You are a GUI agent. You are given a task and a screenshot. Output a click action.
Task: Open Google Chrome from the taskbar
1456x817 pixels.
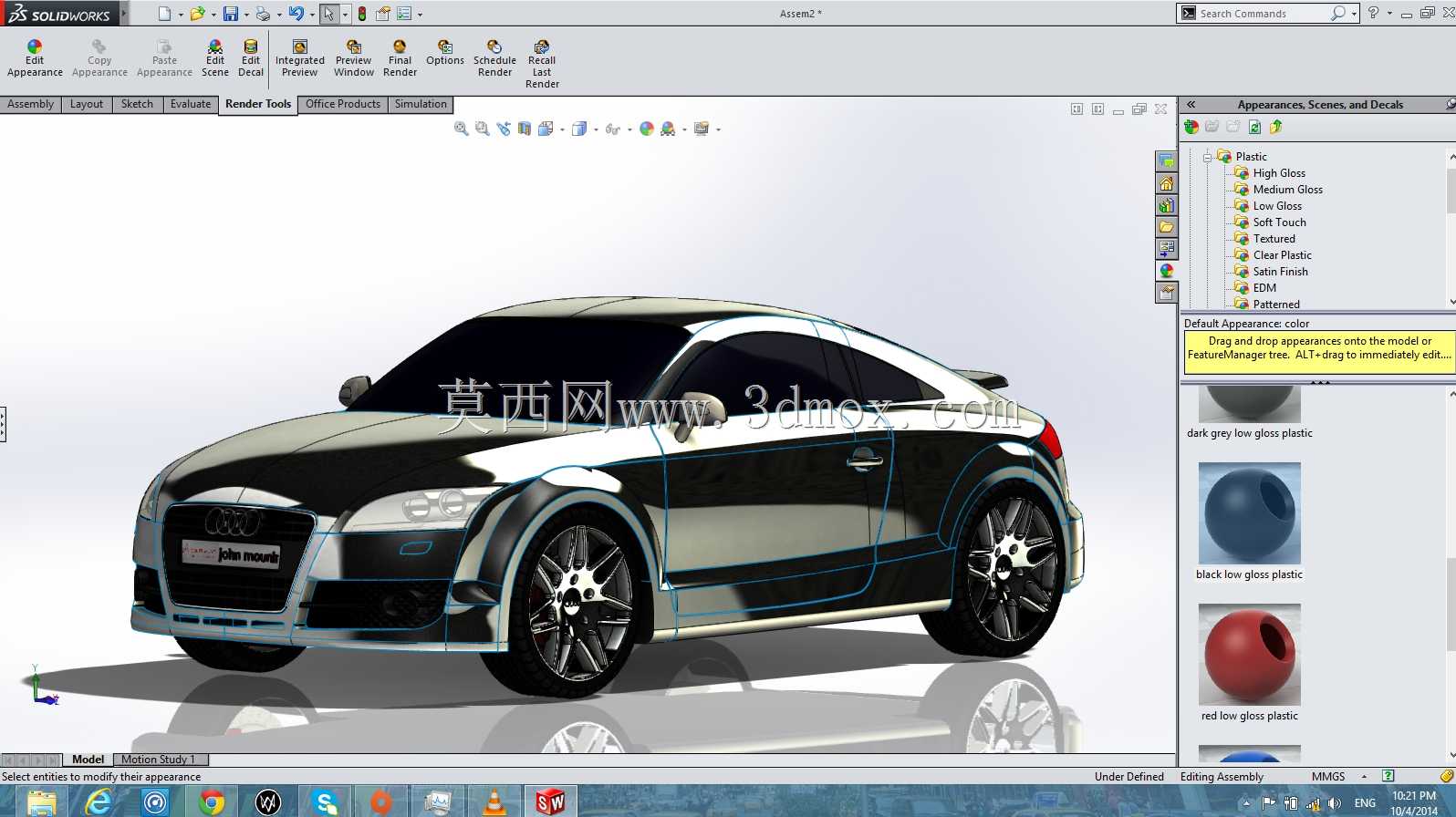click(x=212, y=801)
